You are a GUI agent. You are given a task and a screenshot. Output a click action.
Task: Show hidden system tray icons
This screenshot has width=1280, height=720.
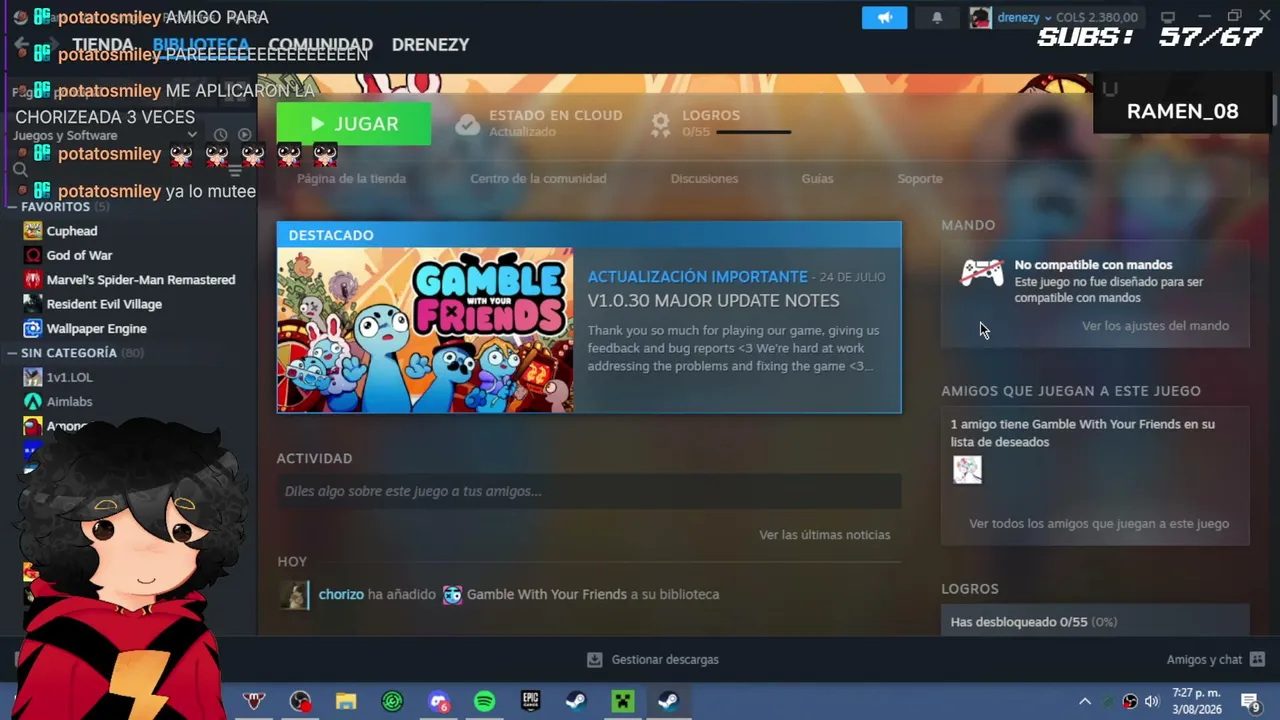pyautogui.click(x=1085, y=701)
